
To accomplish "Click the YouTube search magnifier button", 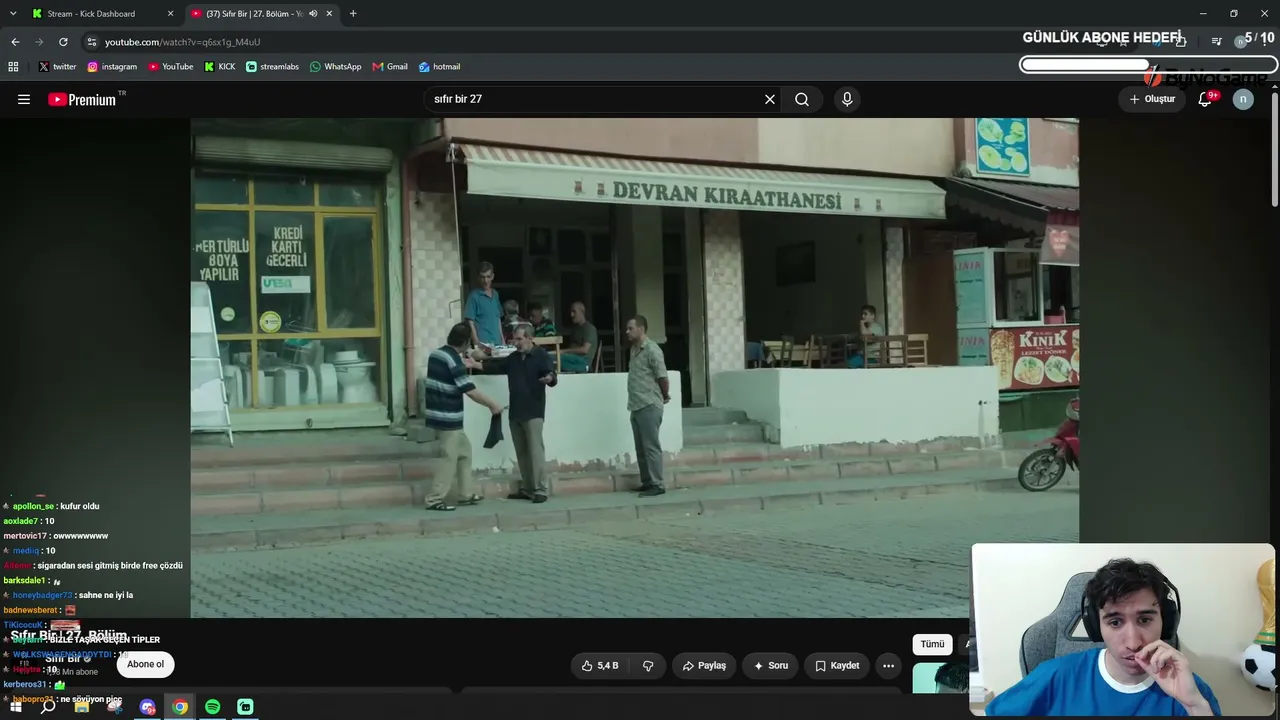I will pos(802,99).
